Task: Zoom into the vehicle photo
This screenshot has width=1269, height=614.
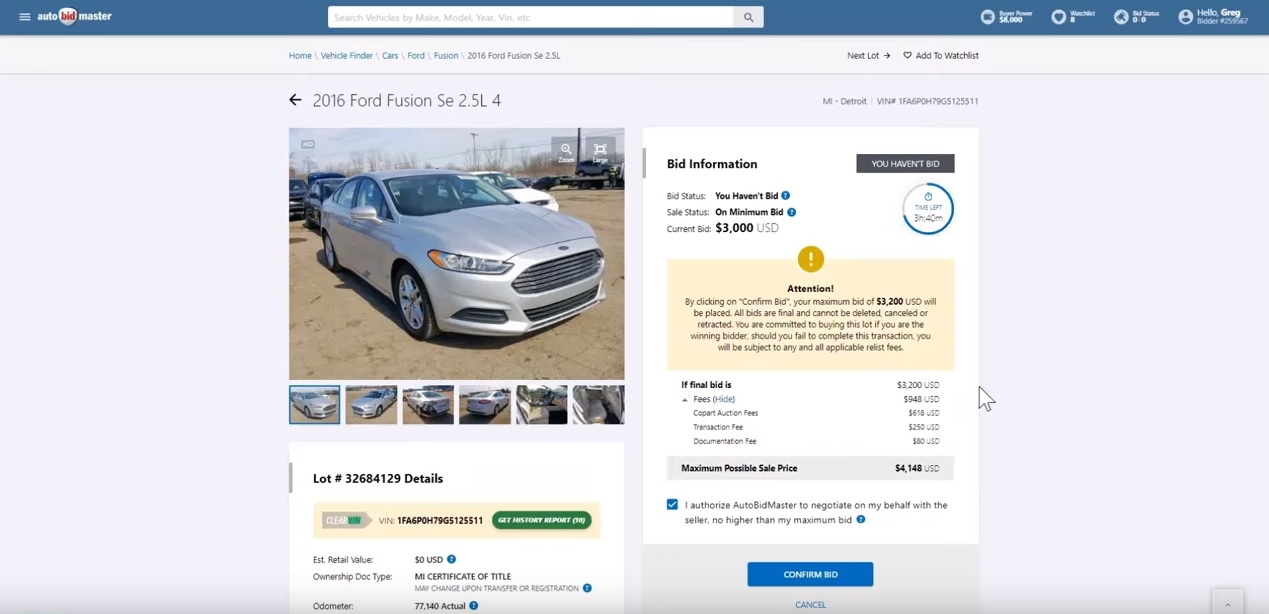Action: point(566,151)
